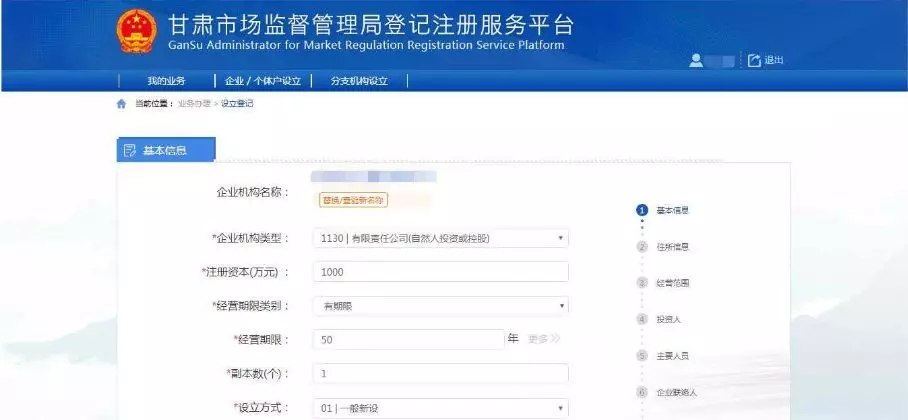The image size is (908, 420).
Task: Open the 企业 / 个体户设立 menu
Action: (x=263, y=81)
